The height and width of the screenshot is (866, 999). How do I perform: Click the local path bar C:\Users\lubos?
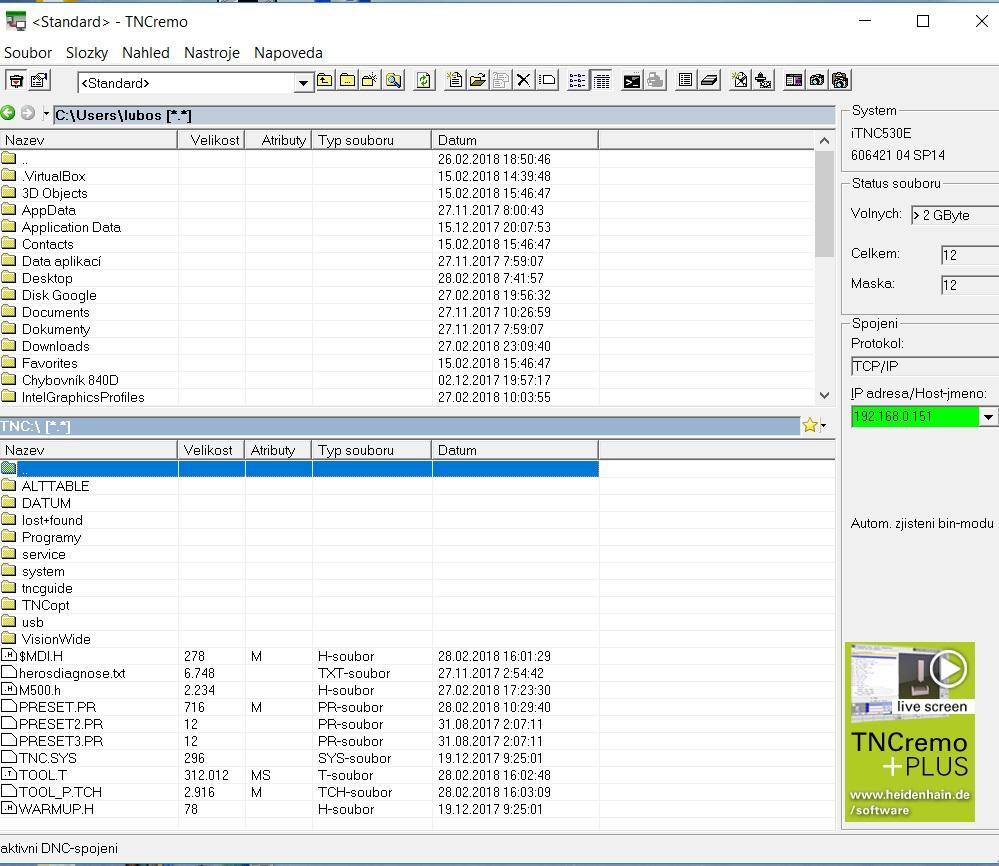[444, 115]
